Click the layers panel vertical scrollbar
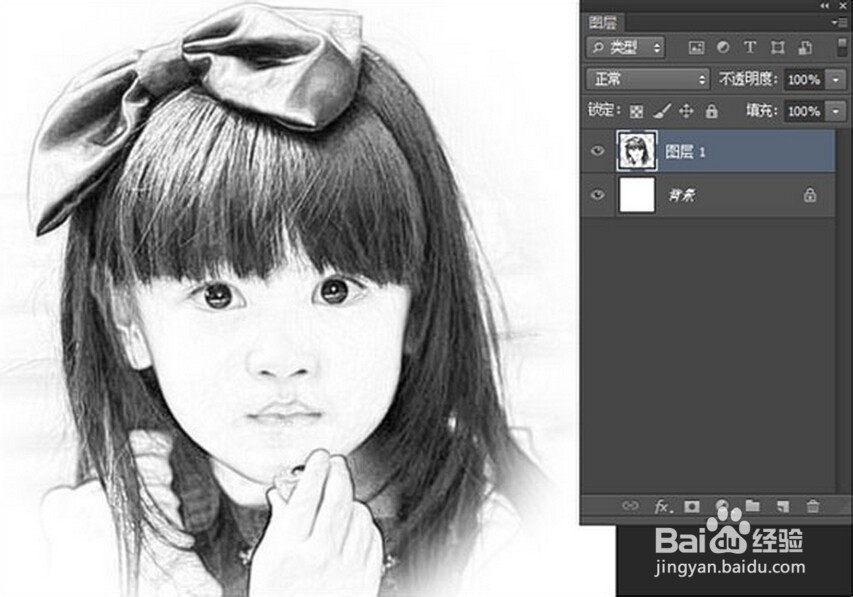The image size is (853, 597). click(842, 311)
